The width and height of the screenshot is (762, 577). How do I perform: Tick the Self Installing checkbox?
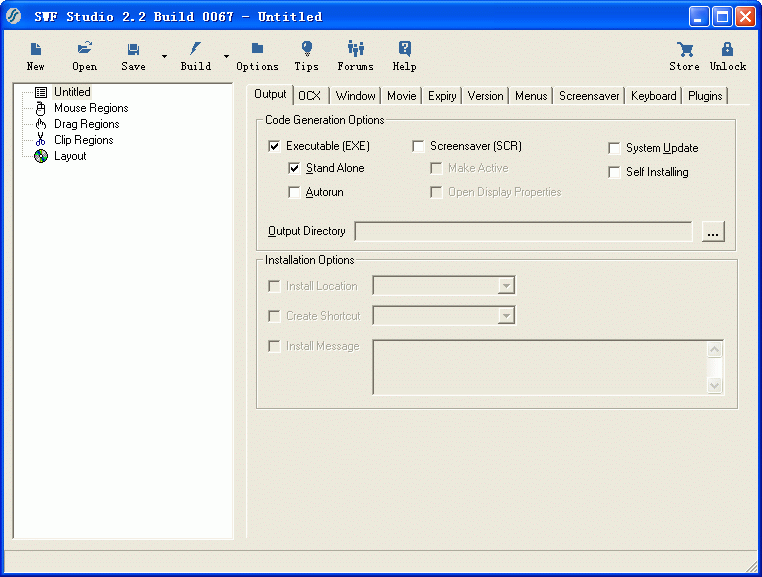(x=614, y=172)
